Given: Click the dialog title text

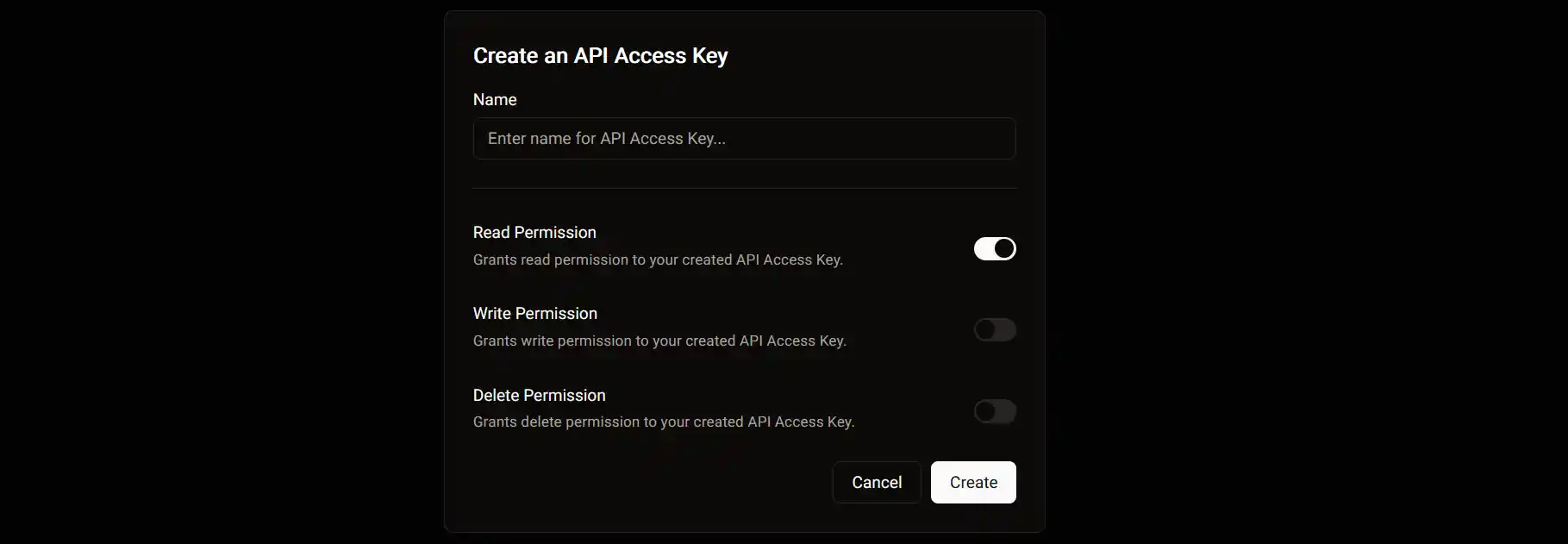Looking at the screenshot, I should tap(600, 55).
